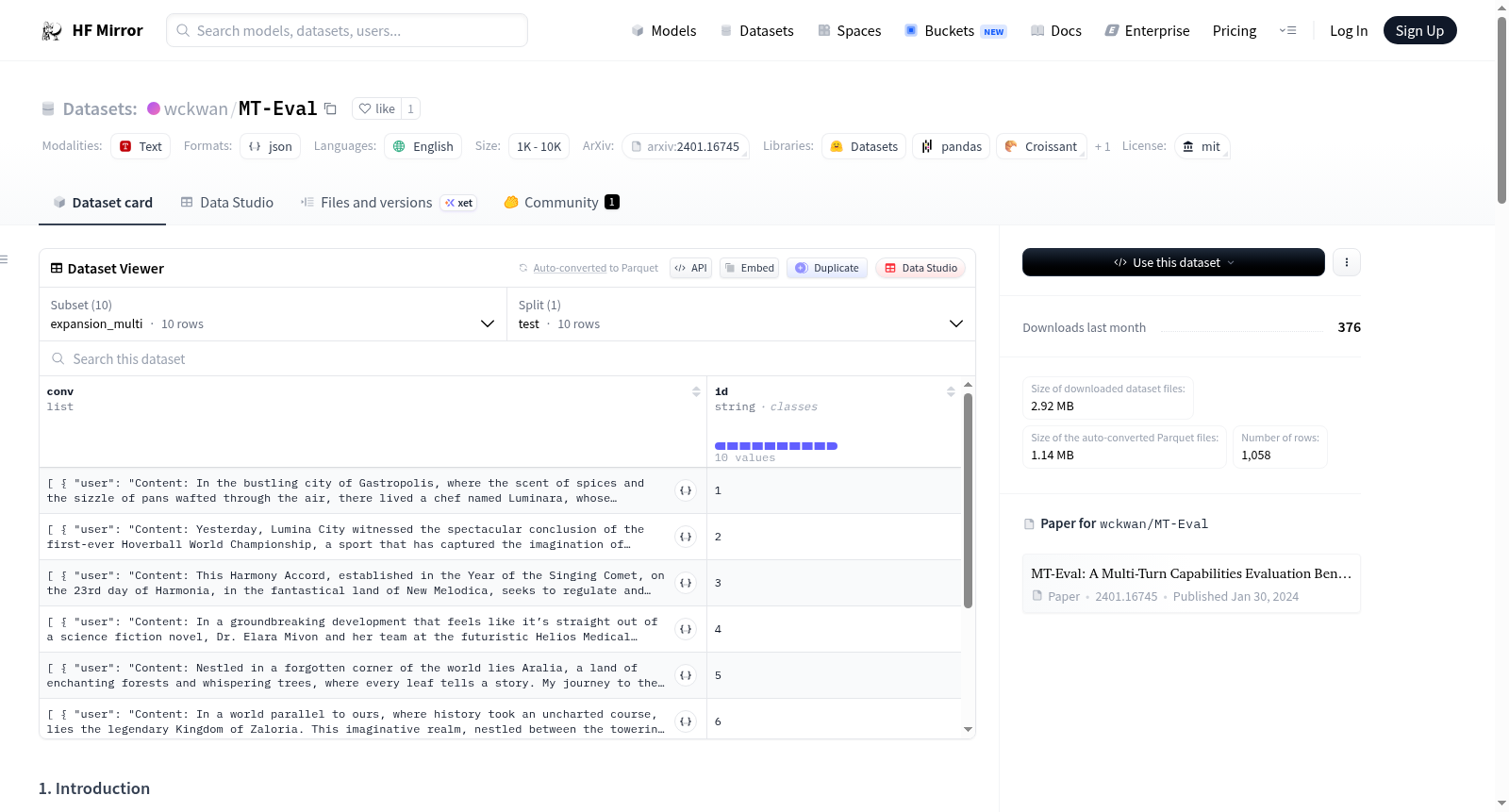This screenshot has height=812, width=1509.
Task: Select the json format tag
Action: (x=271, y=146)
